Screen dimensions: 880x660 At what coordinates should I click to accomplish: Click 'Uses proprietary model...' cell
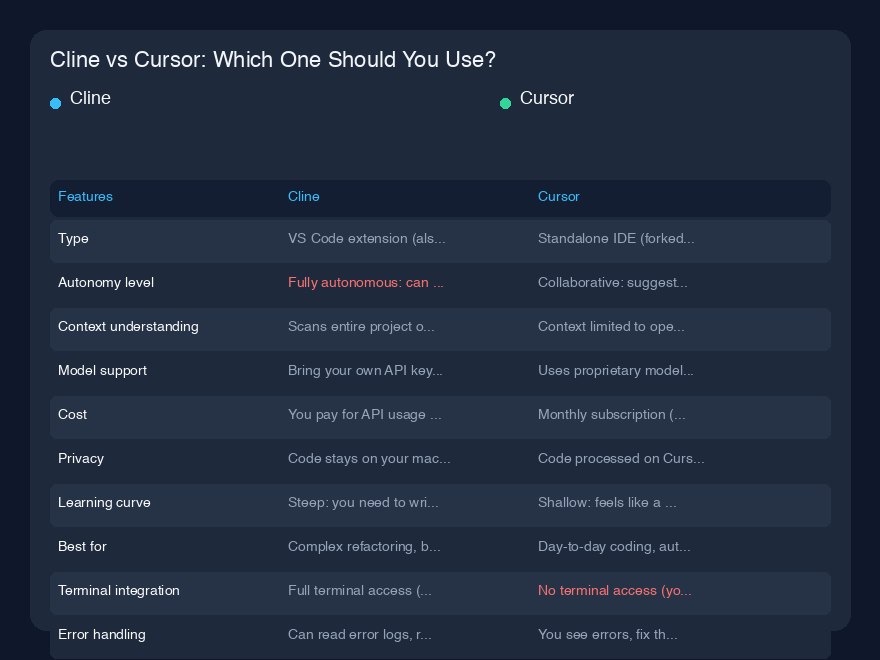tap(616, 370)
